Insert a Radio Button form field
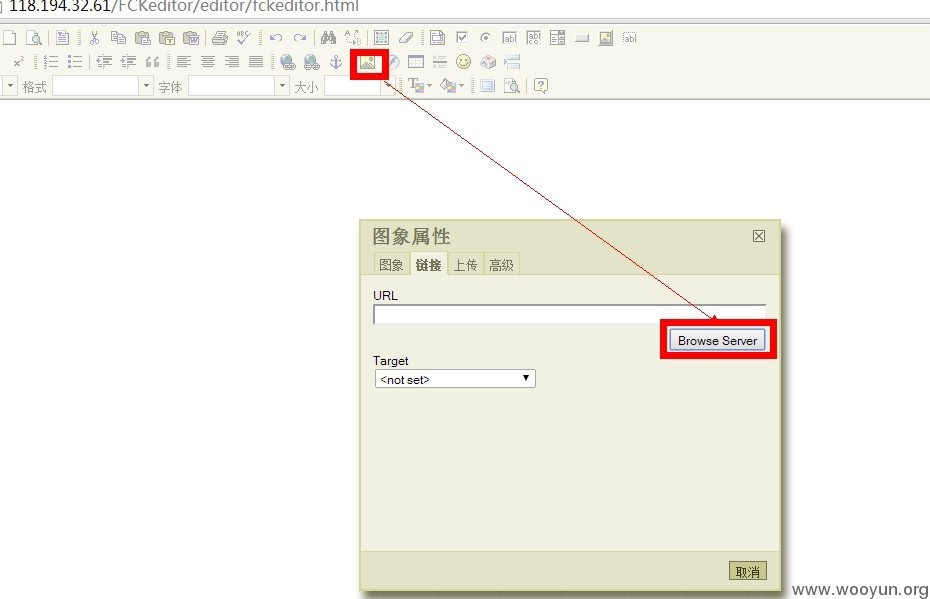 [485, 38]
